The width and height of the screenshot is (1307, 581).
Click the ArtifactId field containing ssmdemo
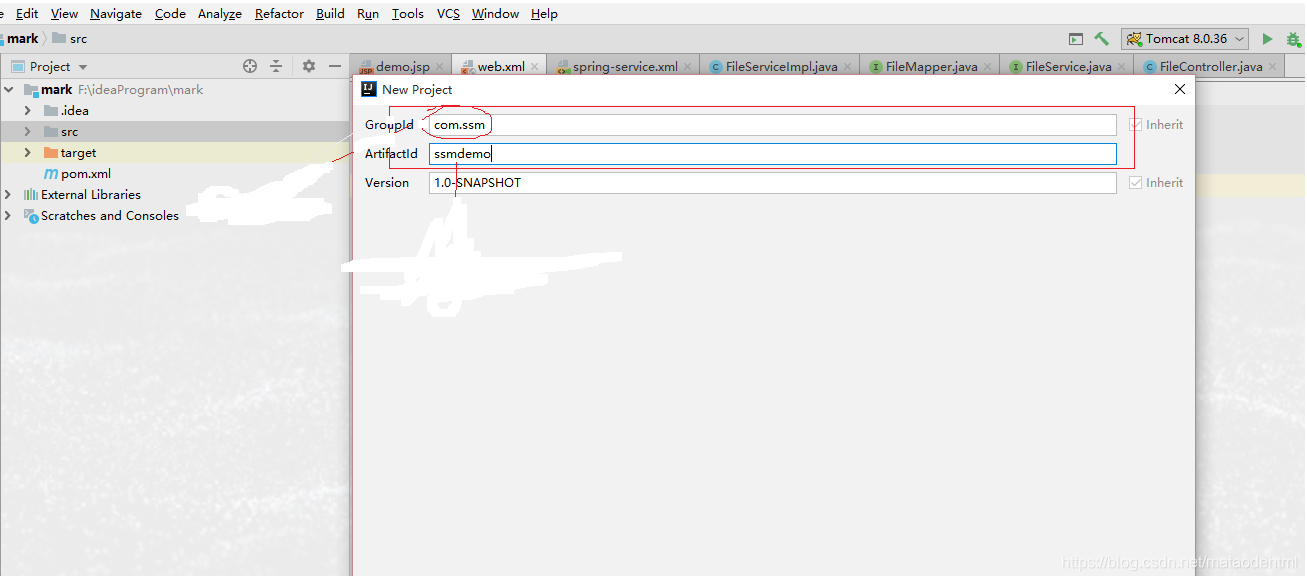tap(772, 154)
